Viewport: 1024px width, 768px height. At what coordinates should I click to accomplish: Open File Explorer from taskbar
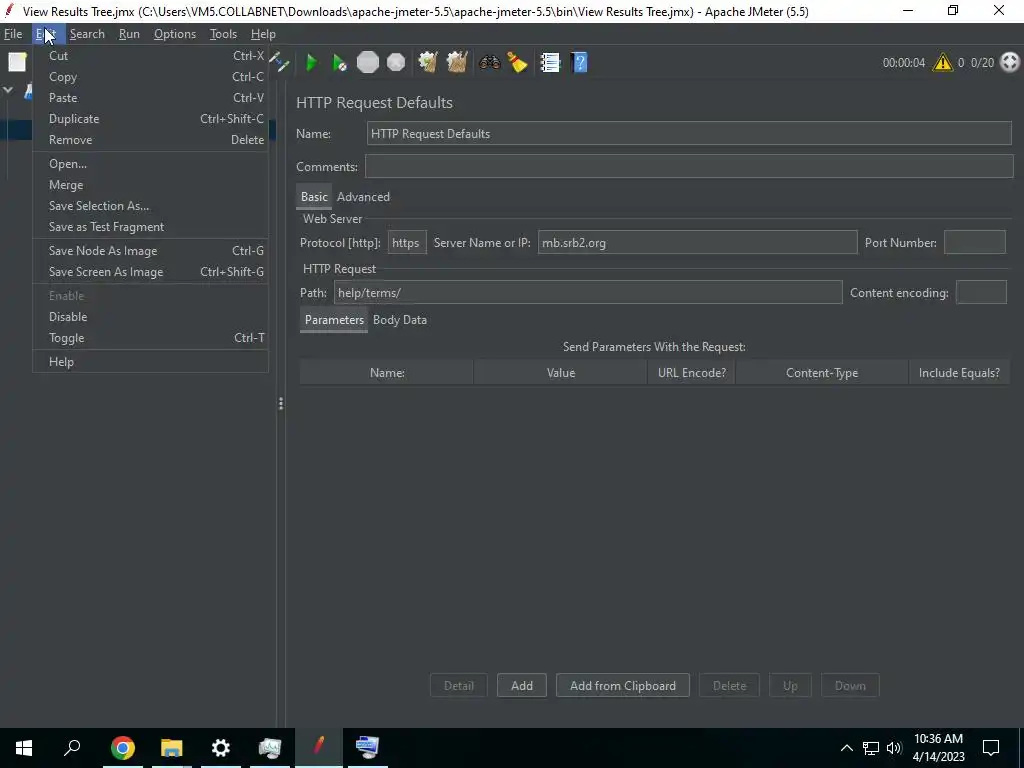171,748
